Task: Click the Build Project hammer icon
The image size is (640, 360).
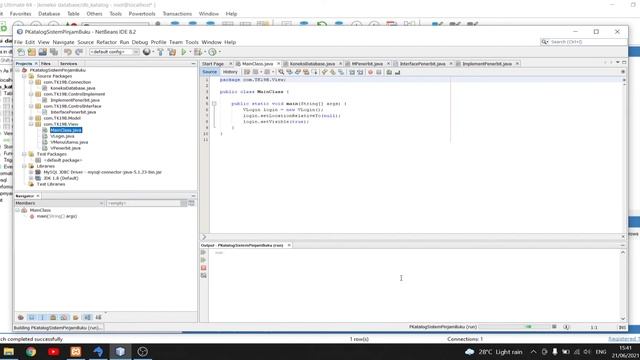Action: tap(160, 52)
